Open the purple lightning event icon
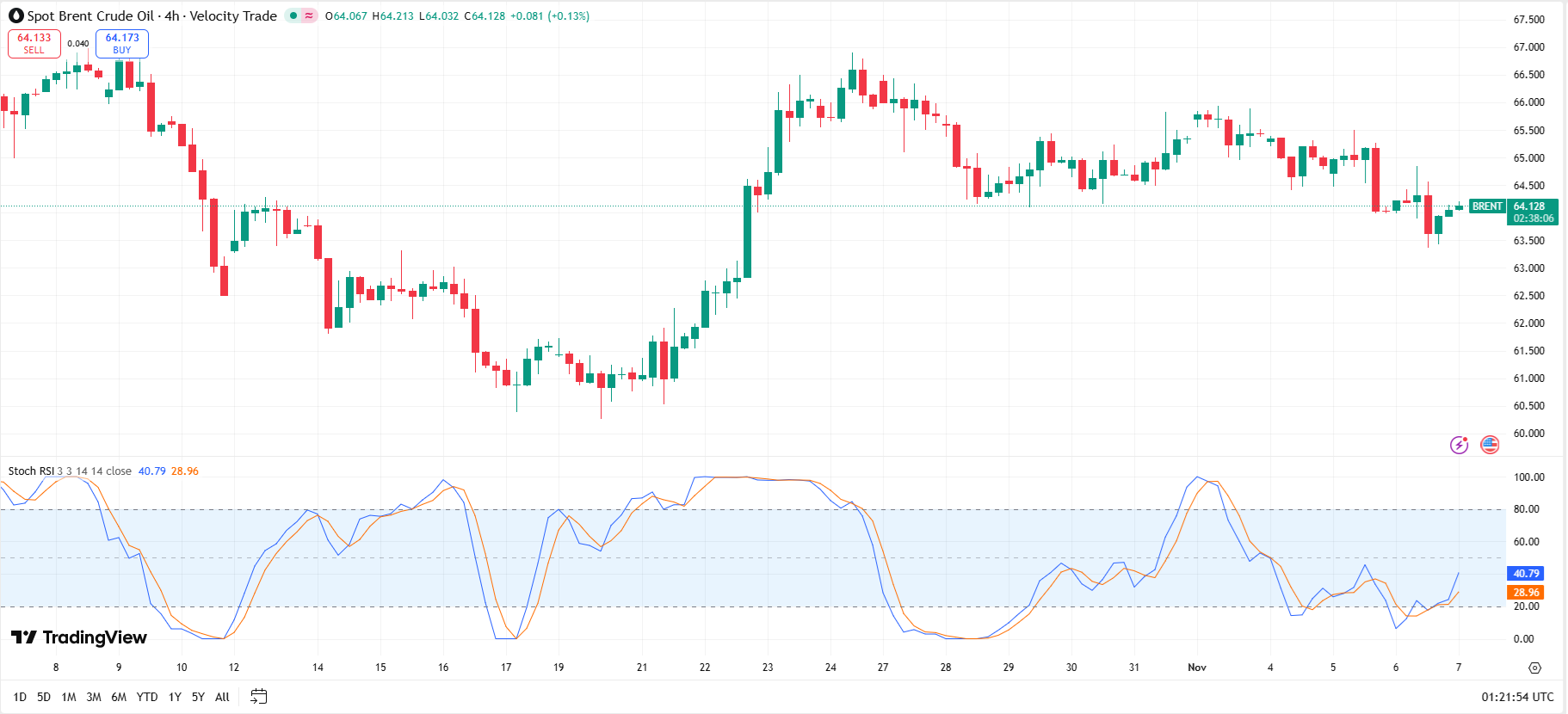This screenshot has width=1568, height=714. [x=1459, y=445]
